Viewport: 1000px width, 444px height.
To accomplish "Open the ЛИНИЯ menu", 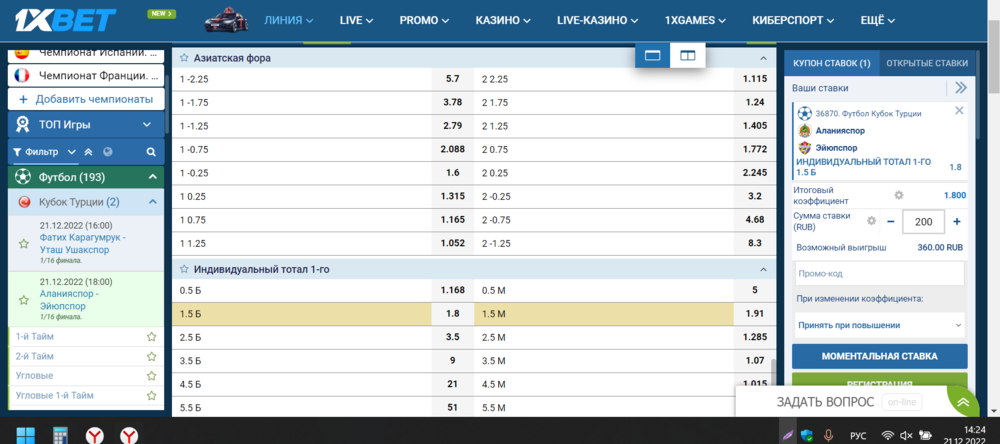I will [x=289, y=20].
